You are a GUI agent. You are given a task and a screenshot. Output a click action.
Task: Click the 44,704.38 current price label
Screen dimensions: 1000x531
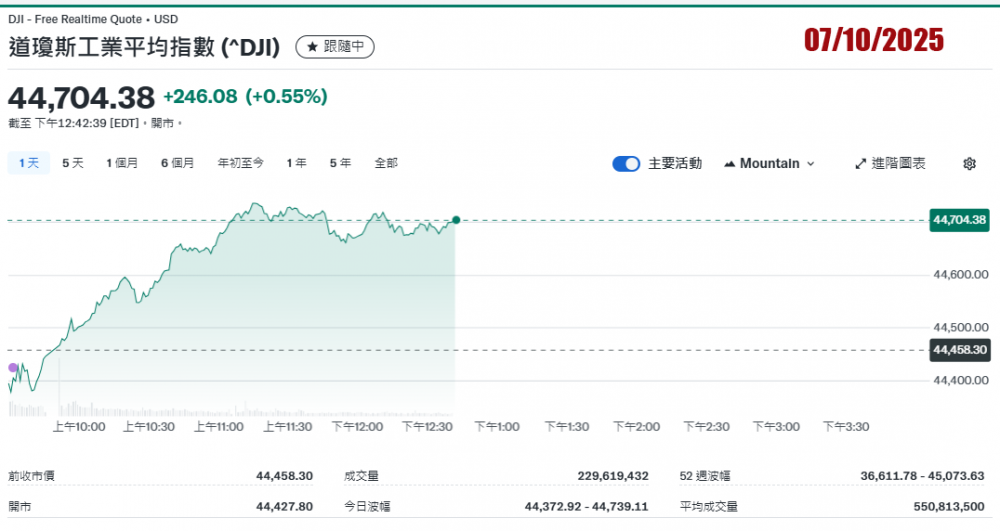(x=958, y=220)
